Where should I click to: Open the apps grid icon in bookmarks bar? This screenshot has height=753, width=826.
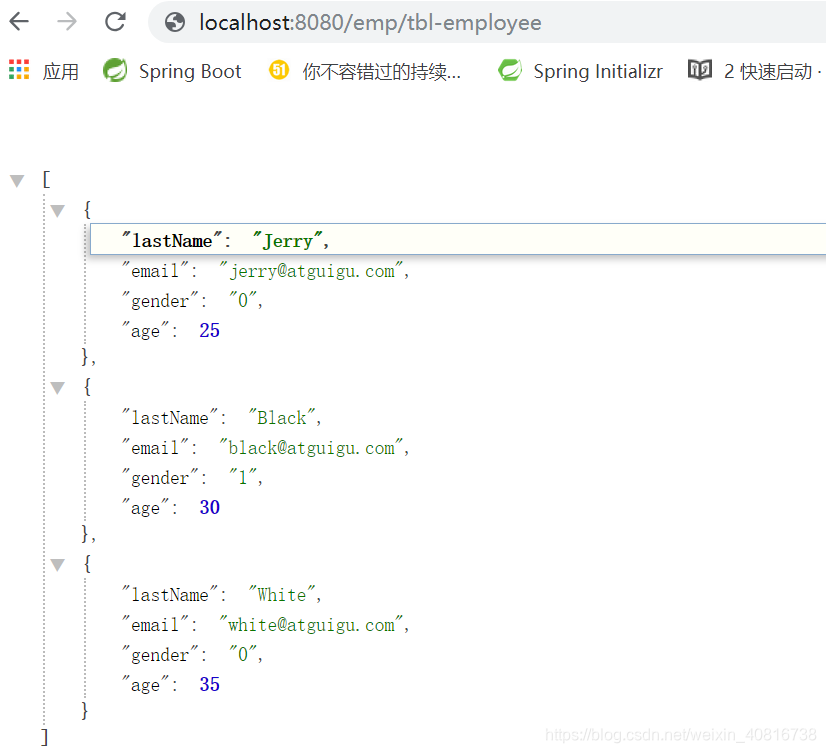[x=19, y=70]
